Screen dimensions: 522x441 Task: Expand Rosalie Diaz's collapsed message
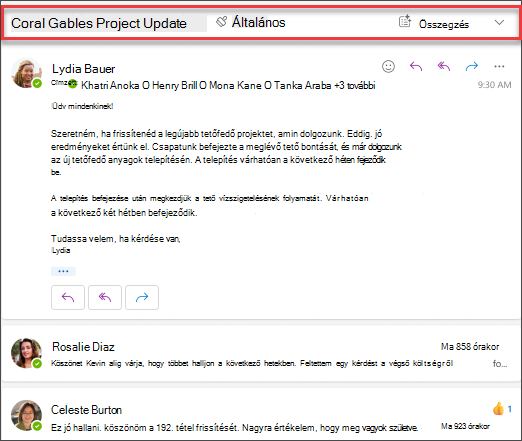pyautogui.click(x=261, y=353)
